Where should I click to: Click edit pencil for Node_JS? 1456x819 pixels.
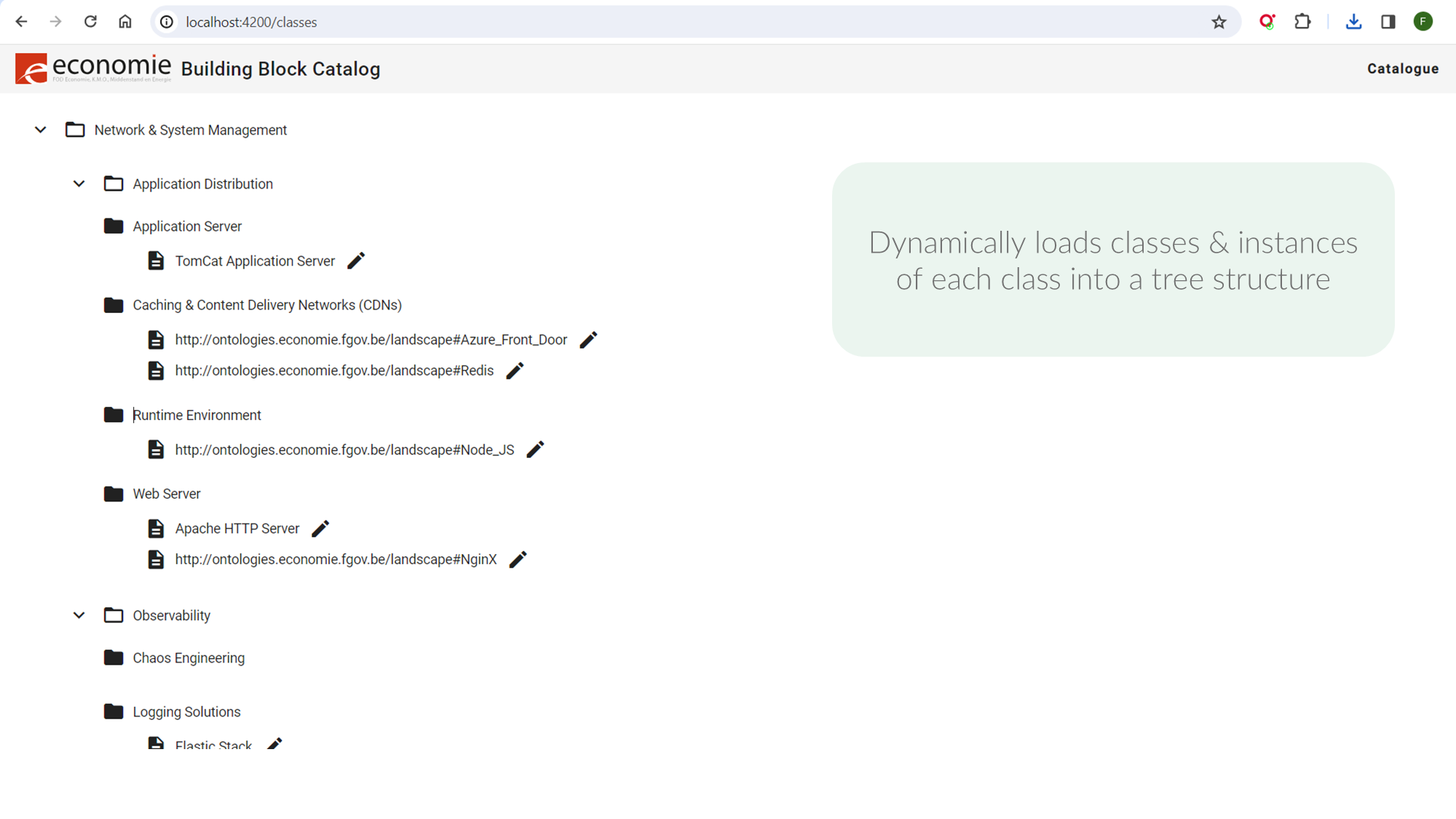point(535,450)
